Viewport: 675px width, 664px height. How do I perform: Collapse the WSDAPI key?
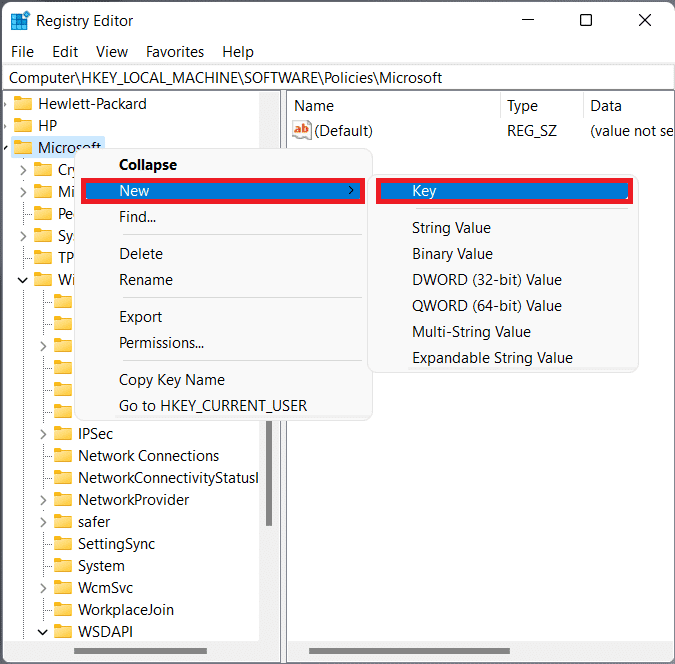click(x=43, y=632)
